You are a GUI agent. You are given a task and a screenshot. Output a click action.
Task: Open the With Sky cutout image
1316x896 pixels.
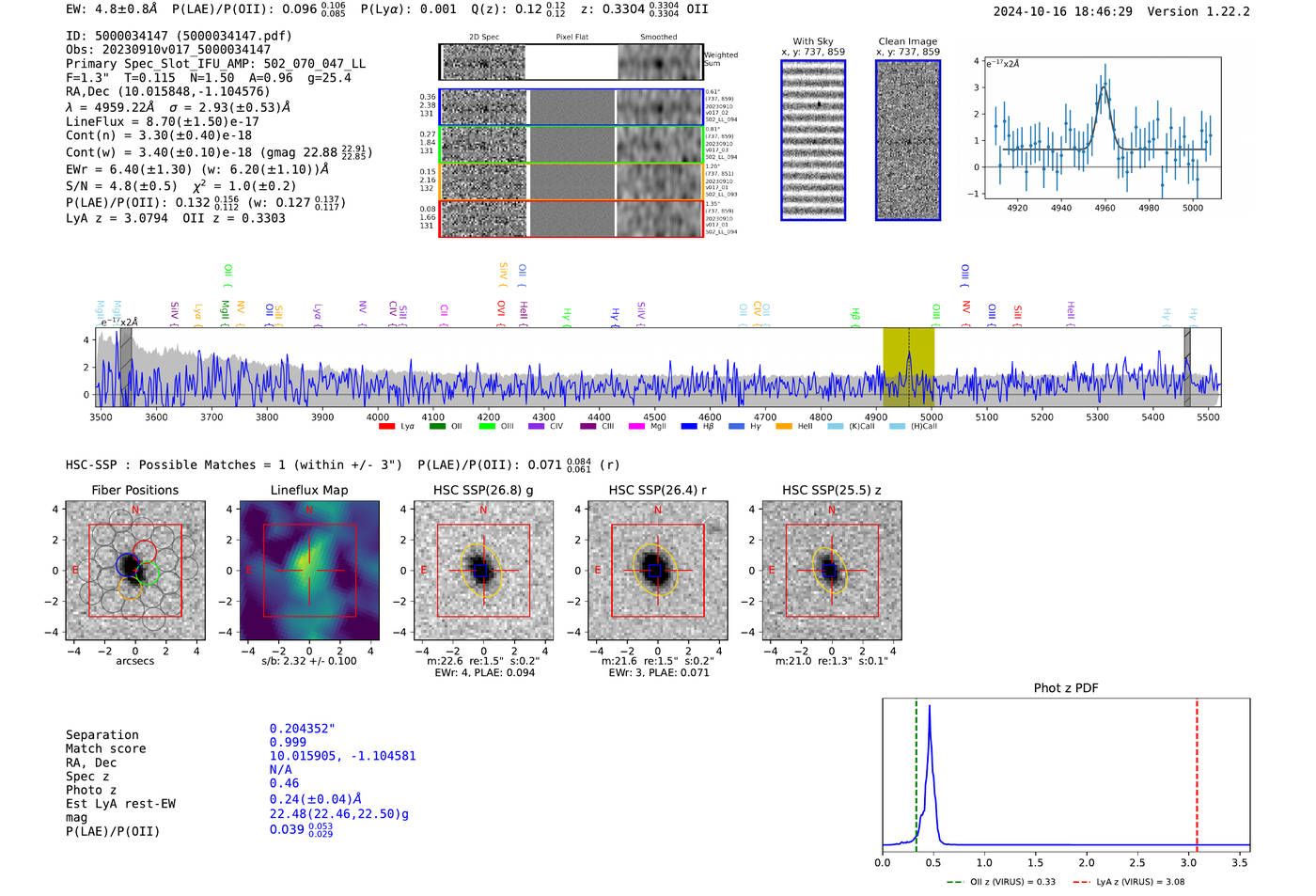(x=813, y=140)
